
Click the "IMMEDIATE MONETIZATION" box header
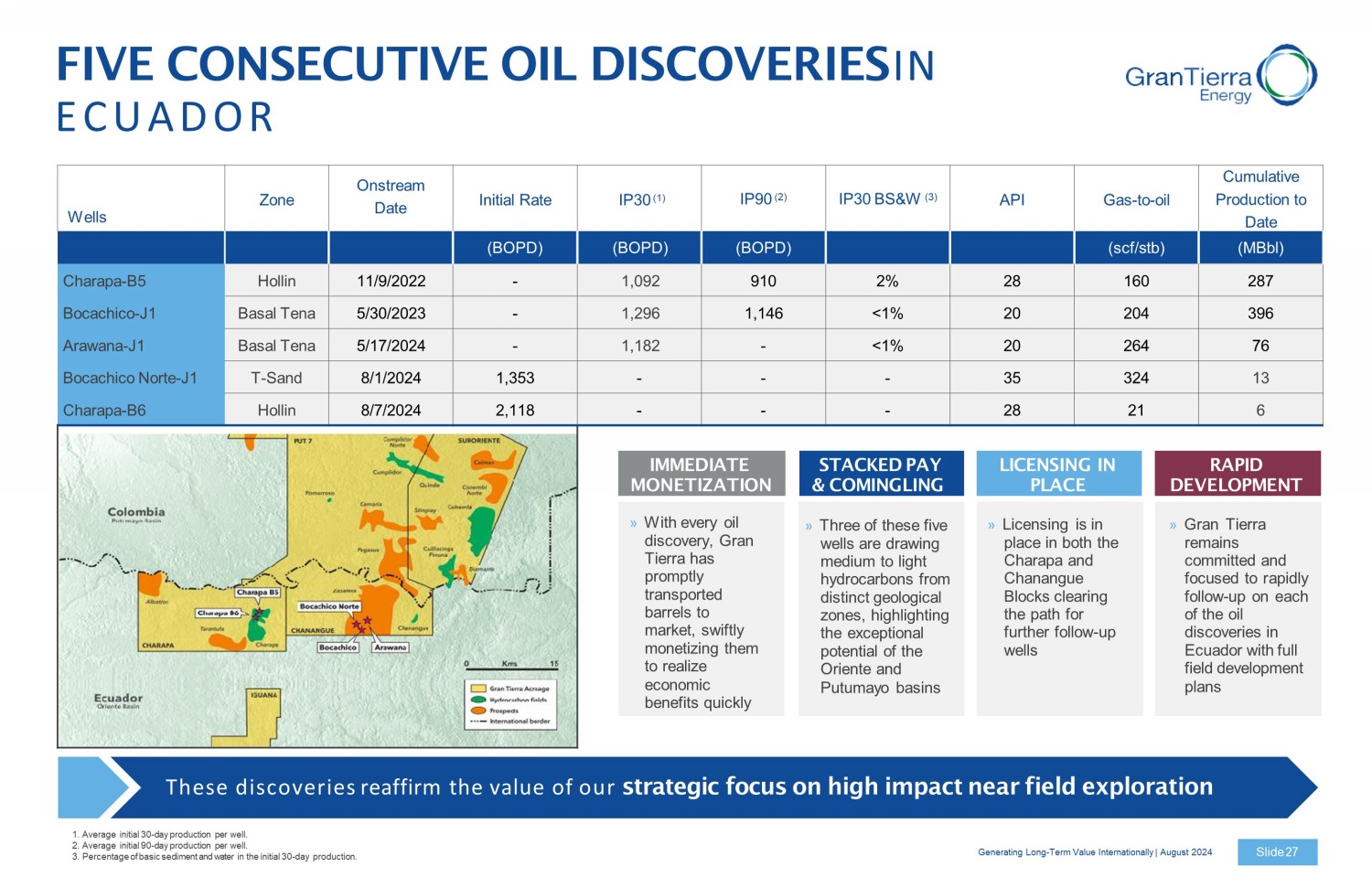point(702,474)
